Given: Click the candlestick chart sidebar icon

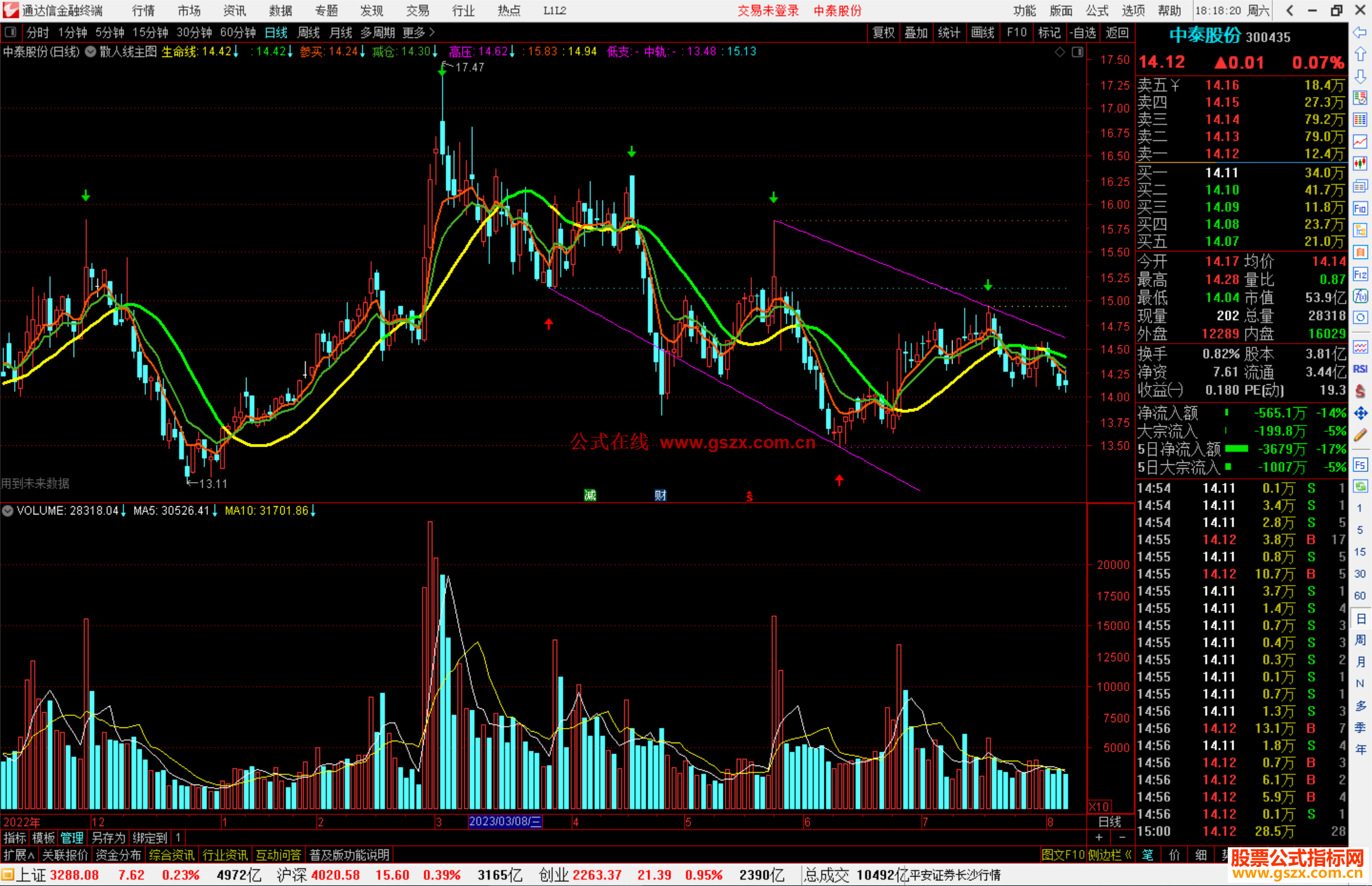Looking at the screenshot, I should tap(1360, 164).
